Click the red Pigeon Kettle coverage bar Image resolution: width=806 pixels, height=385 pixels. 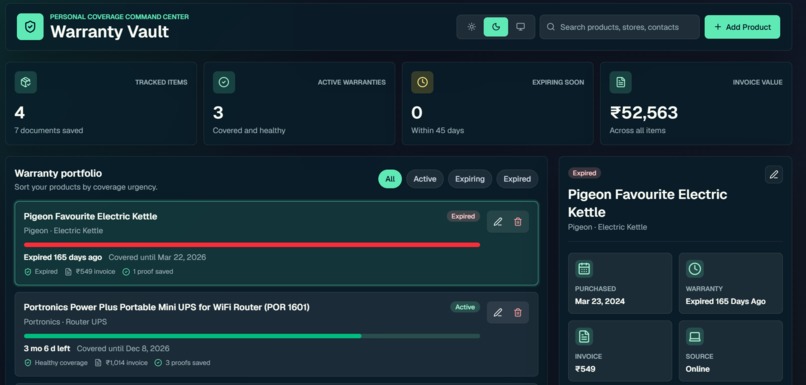tap(252, 245)
